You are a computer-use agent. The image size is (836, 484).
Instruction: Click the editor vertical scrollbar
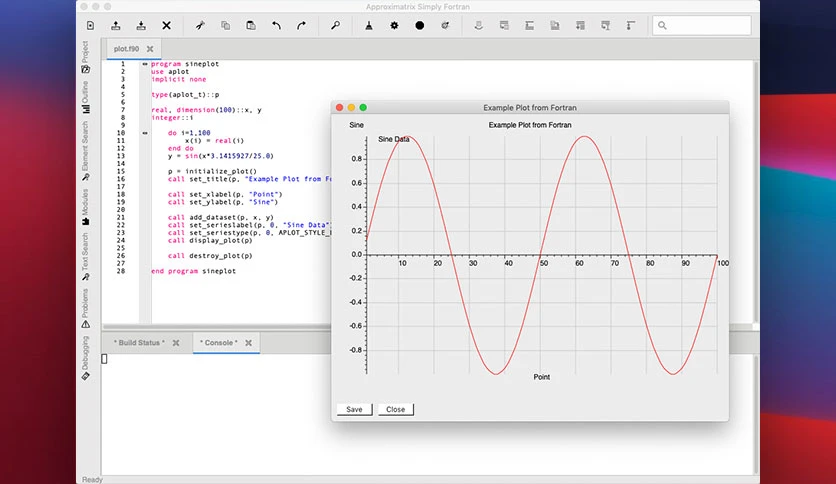pos(756,192)
